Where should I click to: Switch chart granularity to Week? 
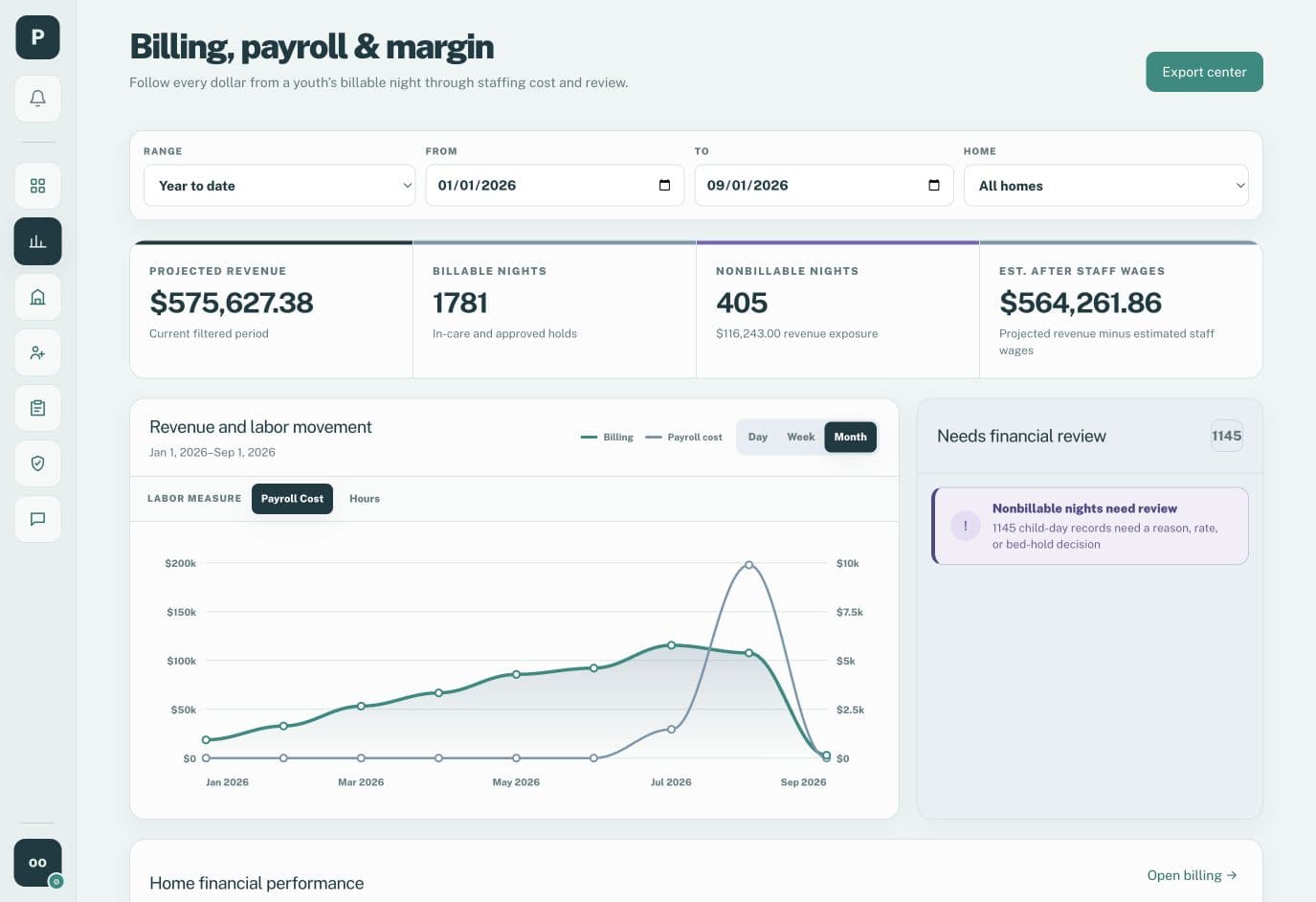coord(801,438)
